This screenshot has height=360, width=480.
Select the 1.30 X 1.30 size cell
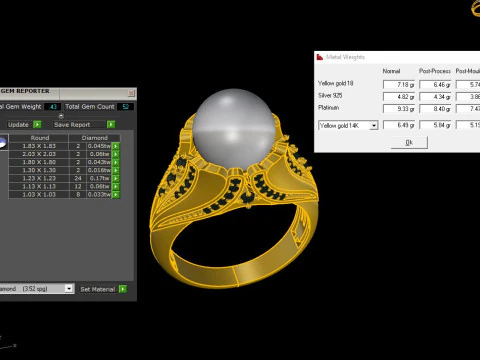[x=39, y=170]
